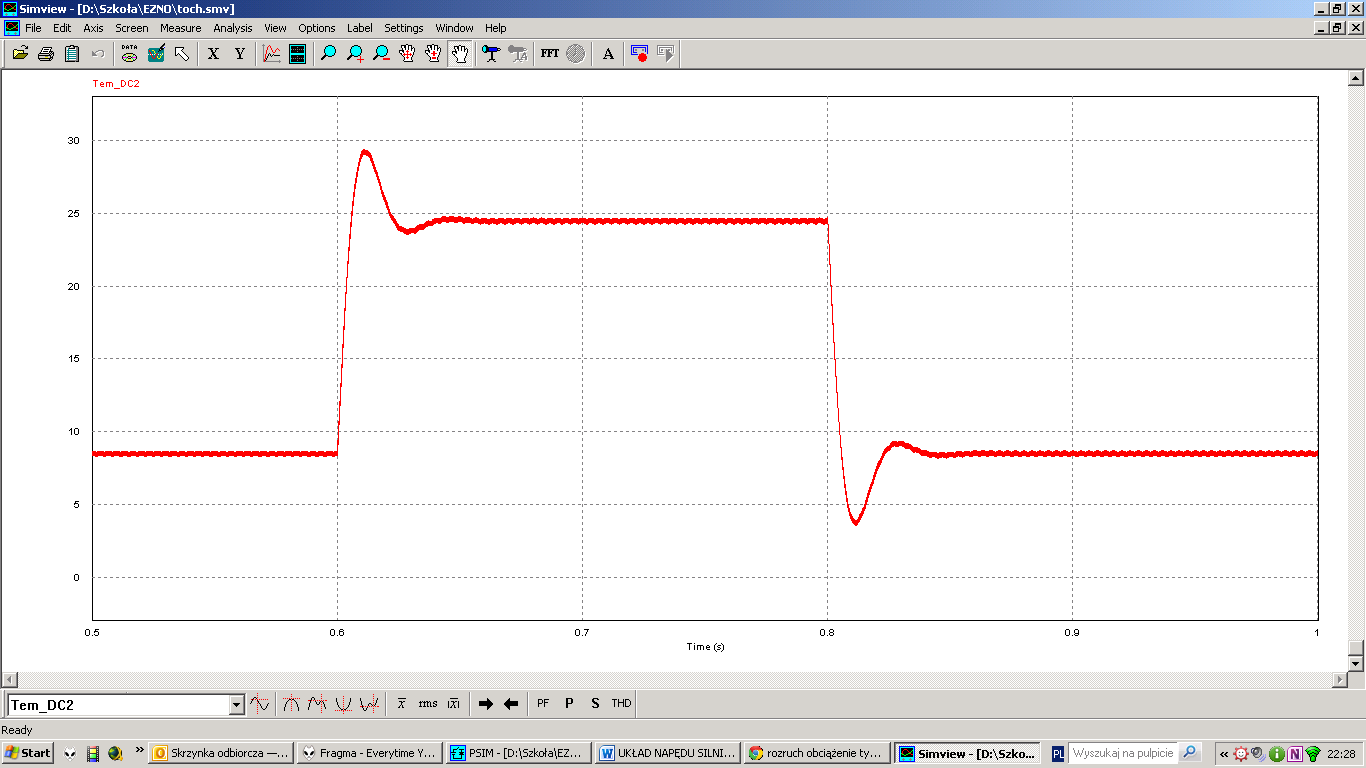Viewport: 1366px width, 768px height.
Task: Click the PF power factor button
Action: point(543,704)
